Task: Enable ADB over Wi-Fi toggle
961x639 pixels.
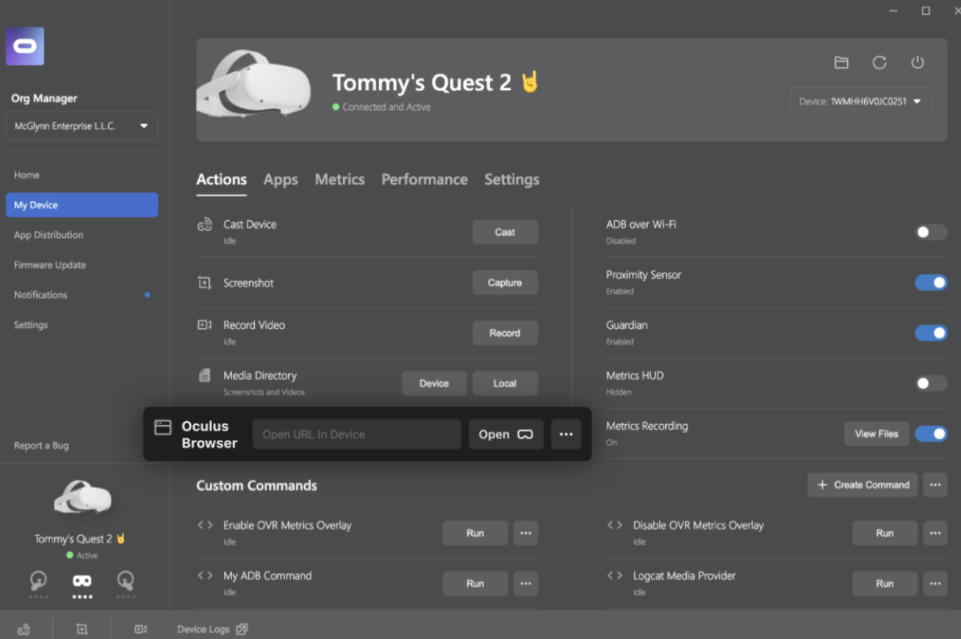Action: (x=930, y=232)
